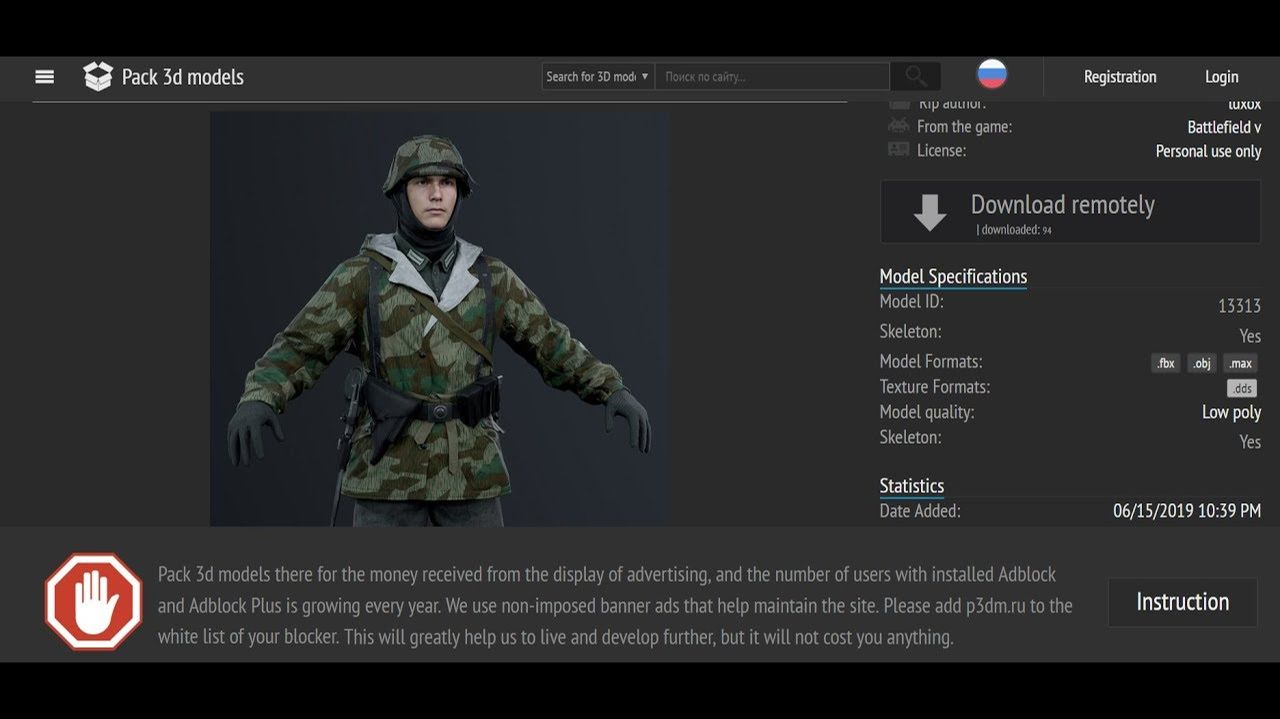Open the Registration page
The height and width of the screenshot is (719, 1280).
tap(1120, 77)
